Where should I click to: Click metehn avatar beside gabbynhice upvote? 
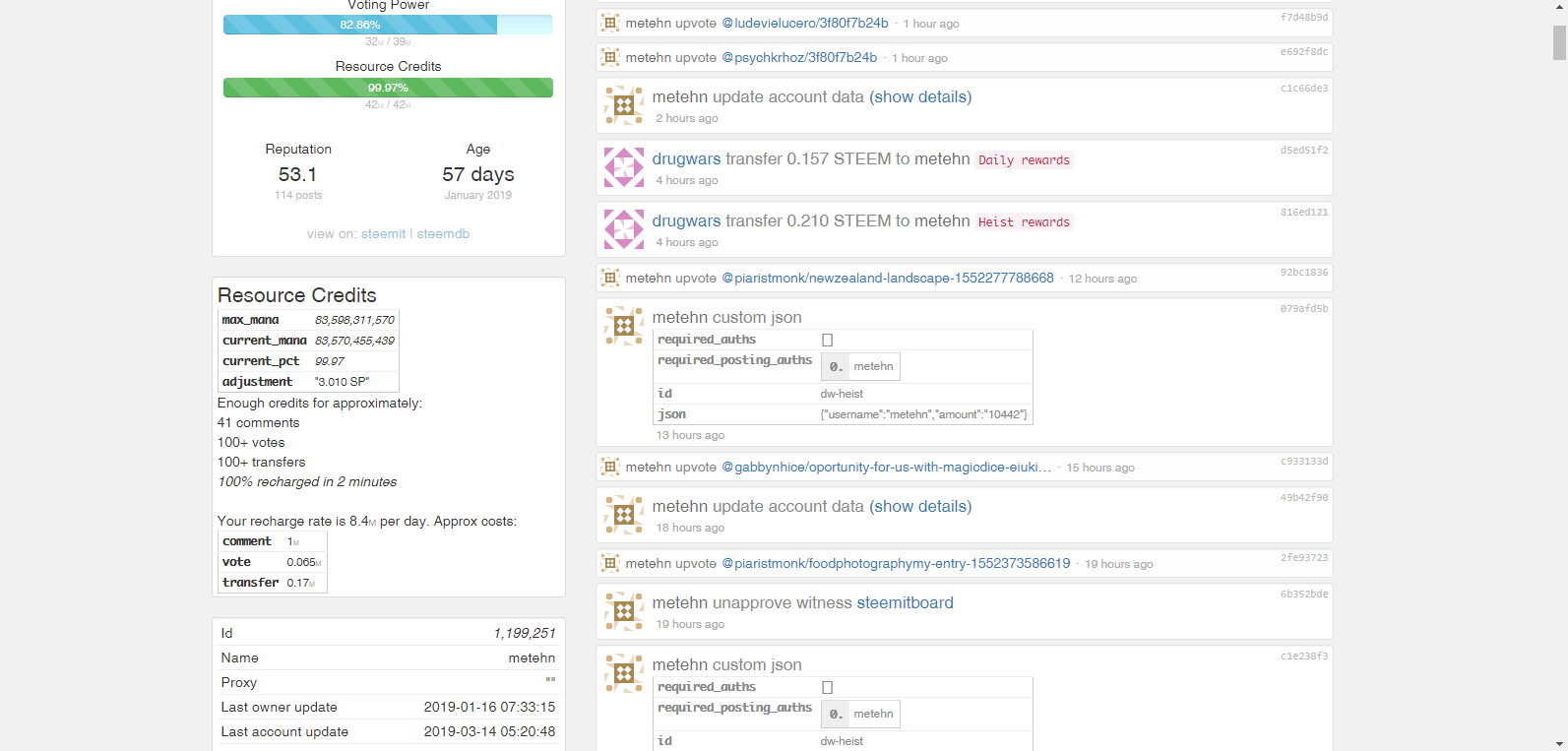tap(610, 467)
